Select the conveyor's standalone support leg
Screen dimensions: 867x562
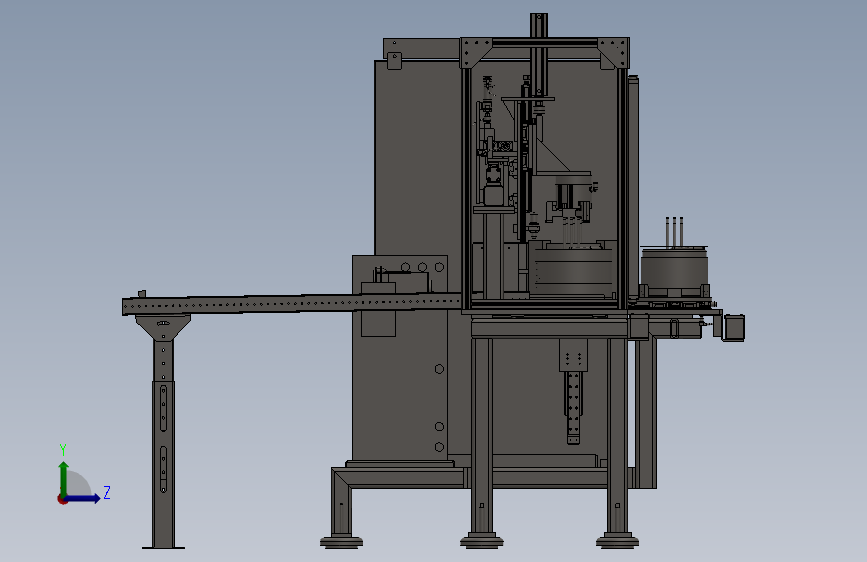click(163, 431)
